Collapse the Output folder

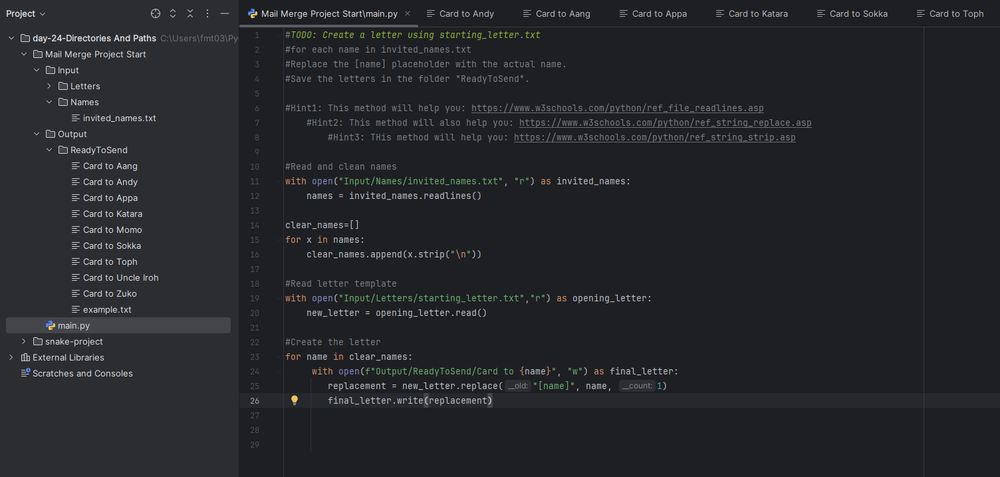(x=36, y=134)
